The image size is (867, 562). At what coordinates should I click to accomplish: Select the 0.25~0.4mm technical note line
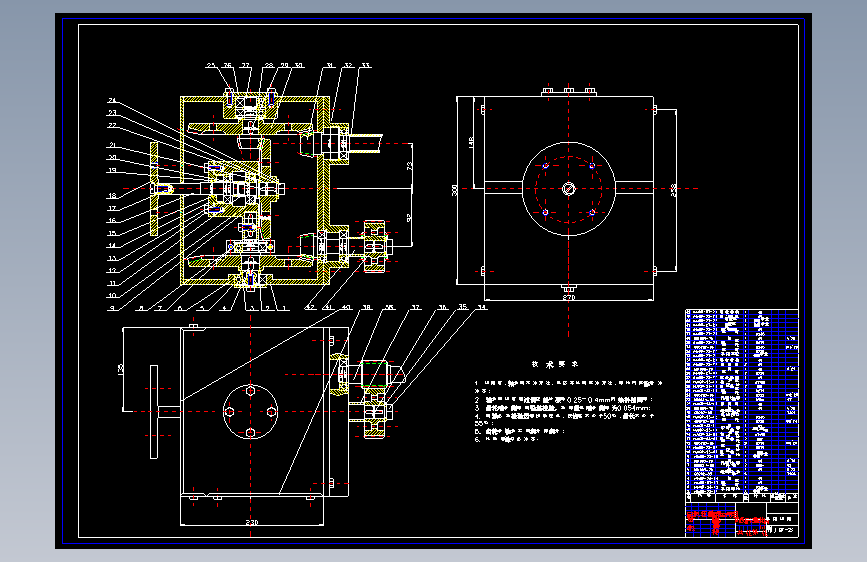[565, 399]
